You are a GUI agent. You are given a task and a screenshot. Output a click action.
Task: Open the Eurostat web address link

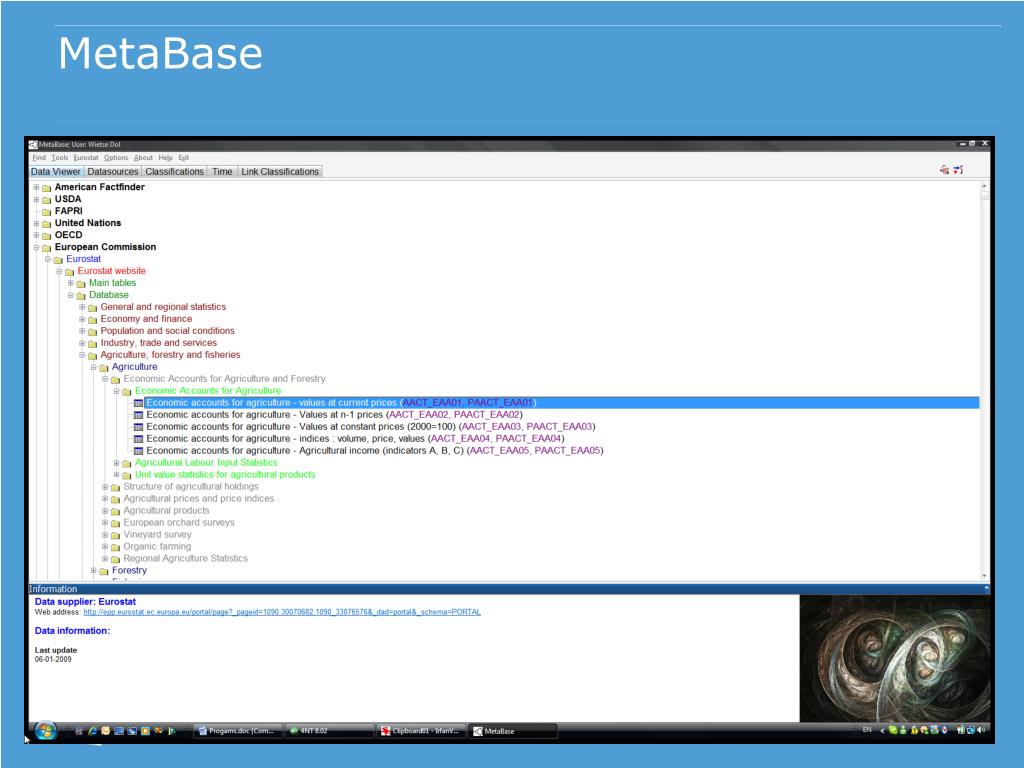coord(282,613)
